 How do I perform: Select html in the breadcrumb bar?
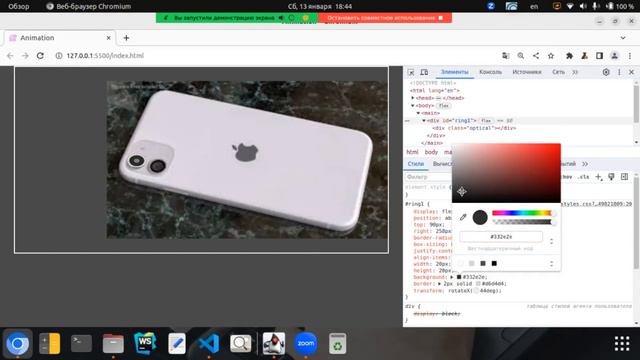coord(412,152)
